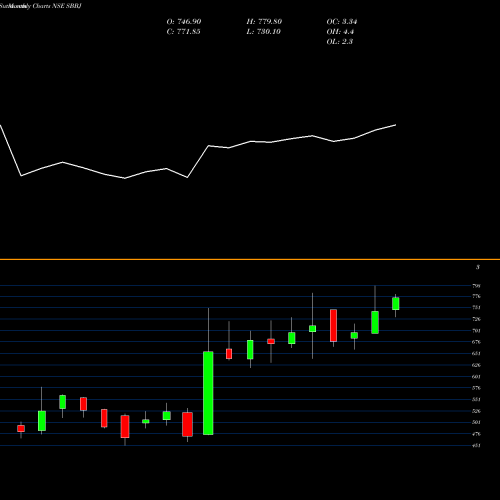Click the tallest green candlestick body

(208, 393)
